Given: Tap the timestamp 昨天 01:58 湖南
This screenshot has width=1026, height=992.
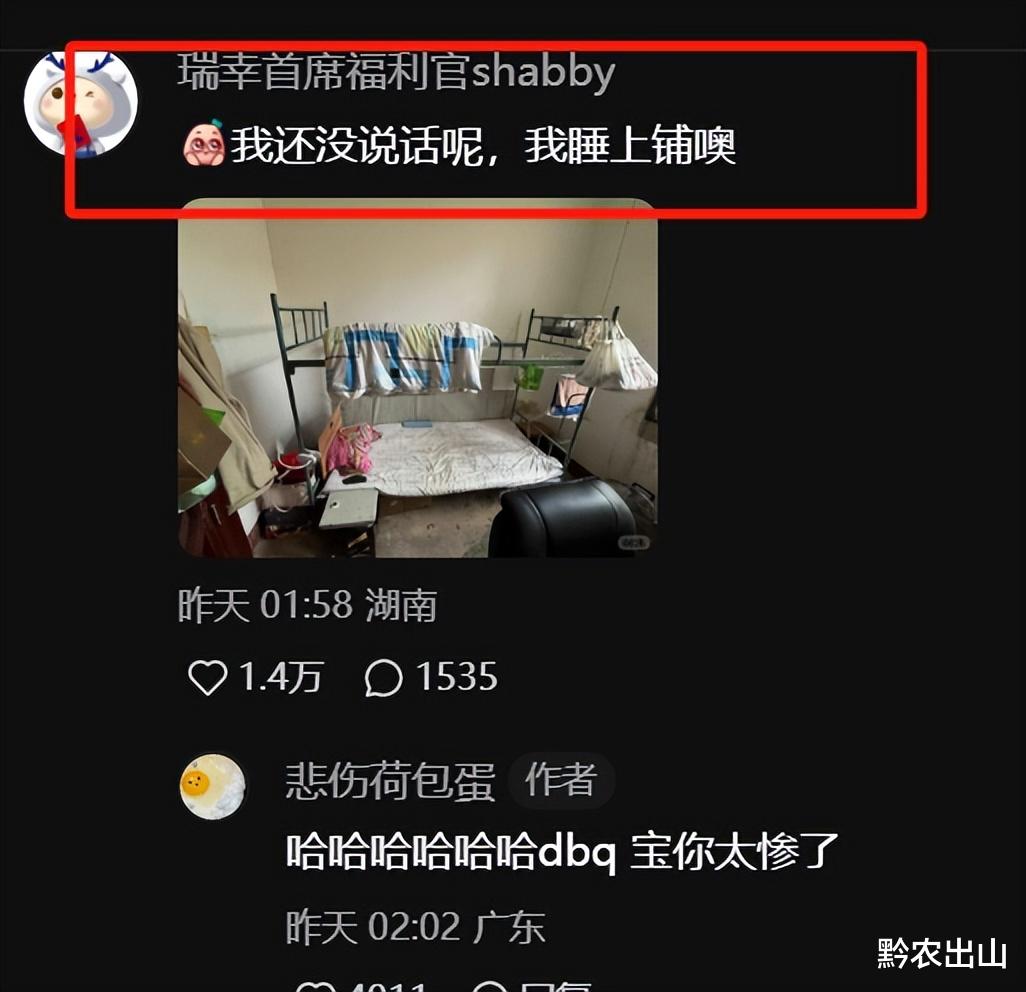Looking at the screenshot, I should pyautogui.click(x=308, y=605).
